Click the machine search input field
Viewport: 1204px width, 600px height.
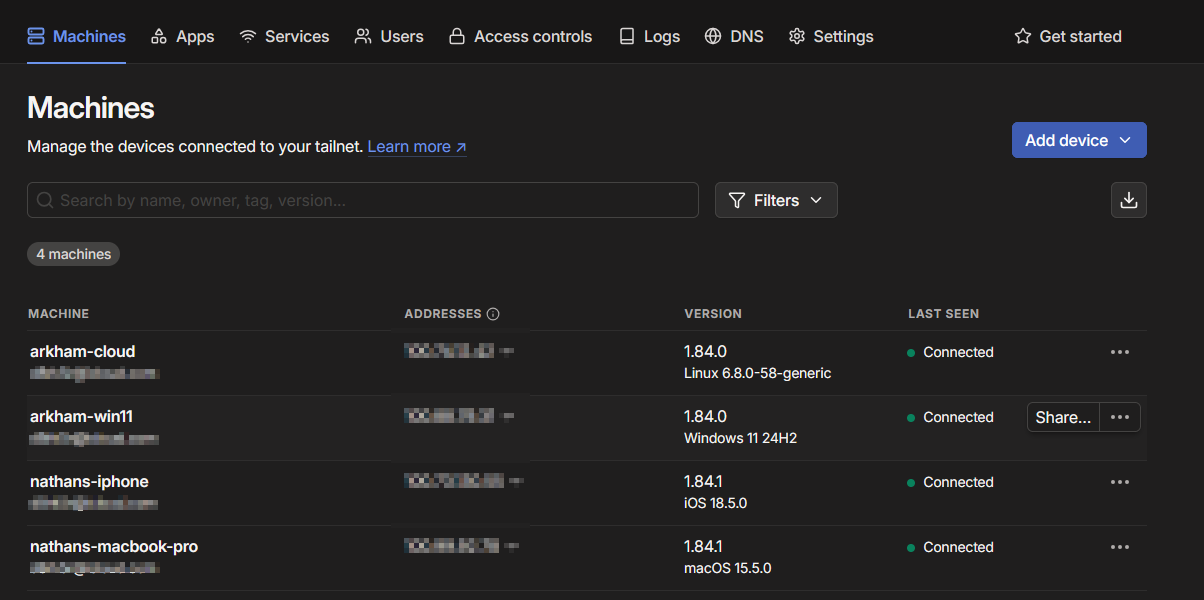pyautogui.click(x=363, y=200)
